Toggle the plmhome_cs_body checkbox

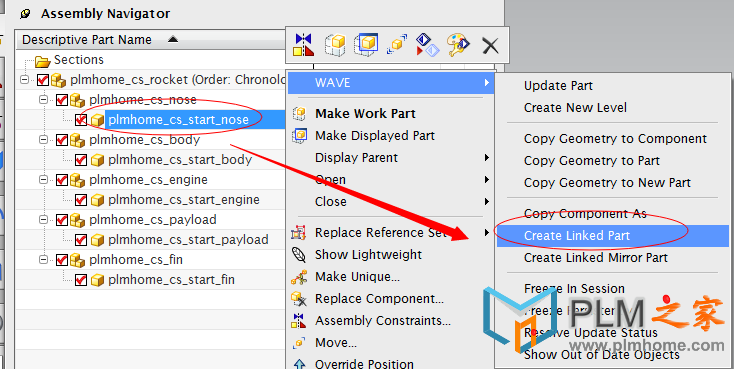click(x=62, y=140)
